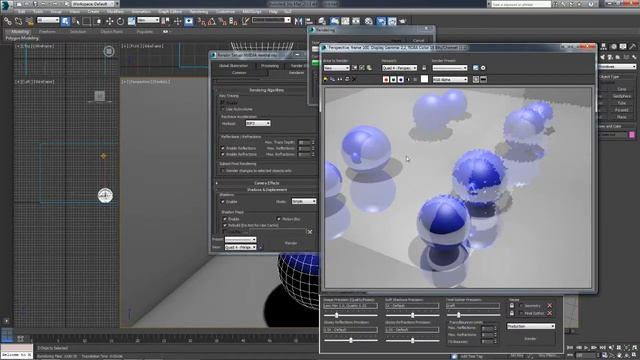The width and height of the screenshot is (640, 360).
Task: Enable red channel in rendered frame window
Action: [386, 80]
